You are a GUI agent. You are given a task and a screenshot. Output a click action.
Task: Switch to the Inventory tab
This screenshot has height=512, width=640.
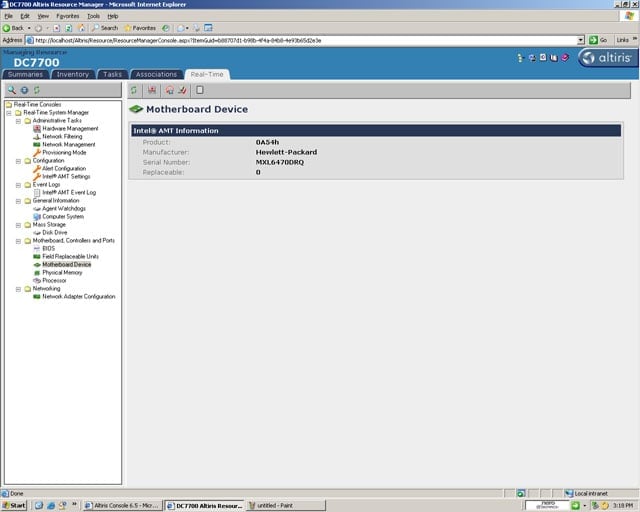point(73,74)
